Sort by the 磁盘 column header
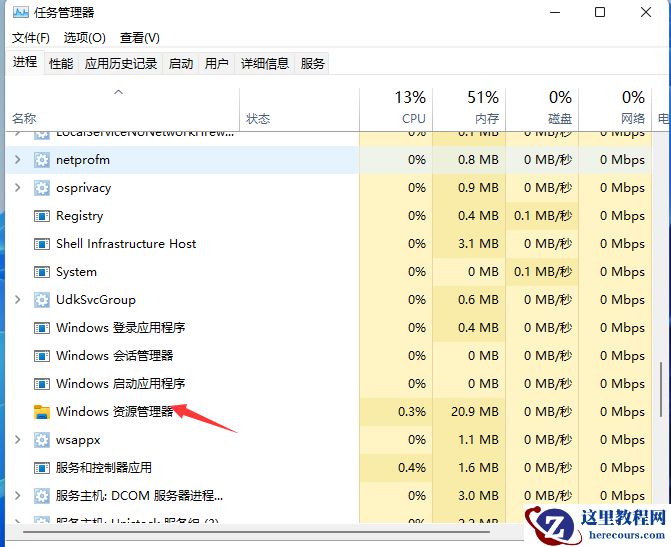Screen dimensions: 671x547 click(542, 110)
